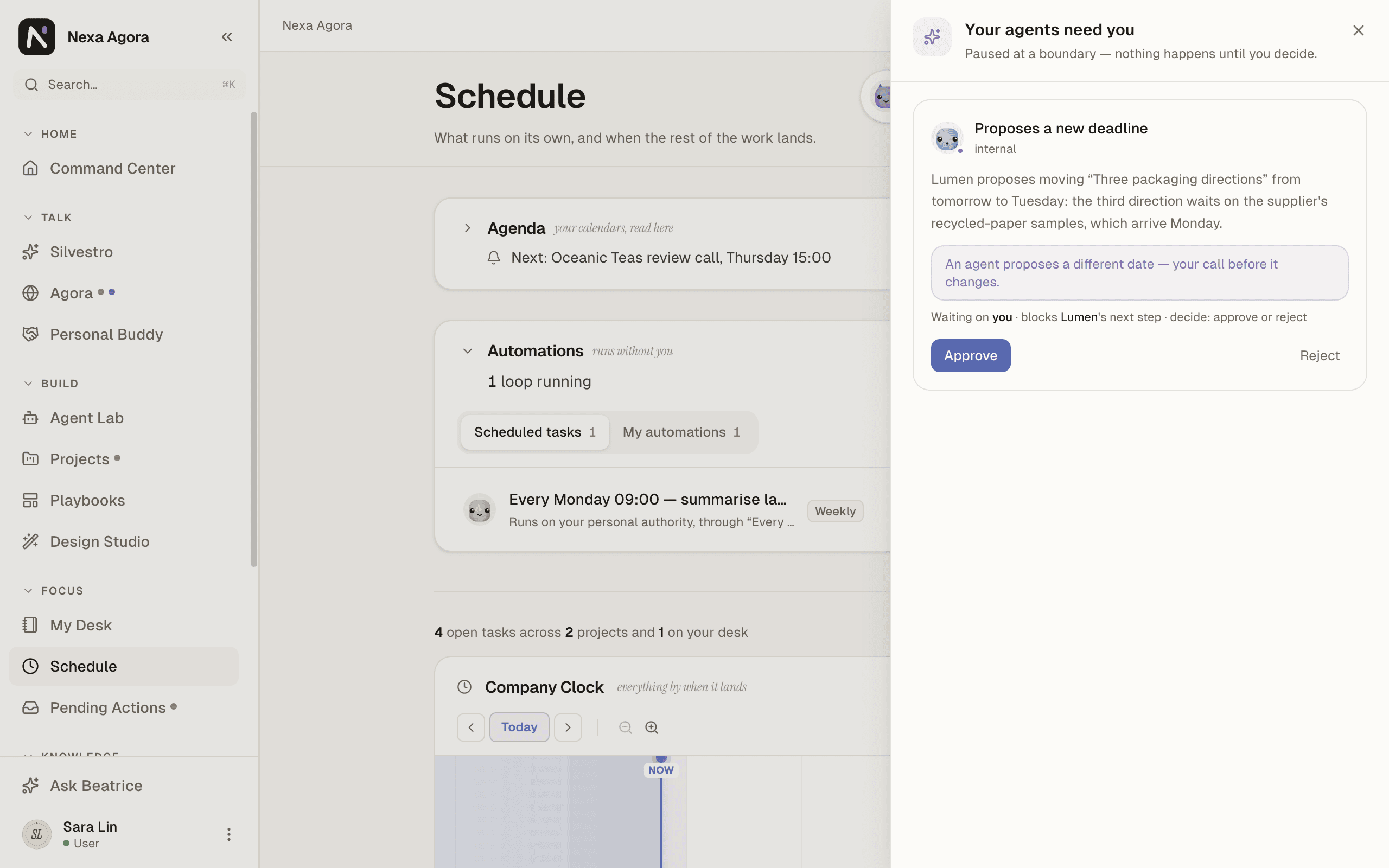Switch to My automations tab
Viewport: 1389px width, 868px height.
(x=681, y=432)
